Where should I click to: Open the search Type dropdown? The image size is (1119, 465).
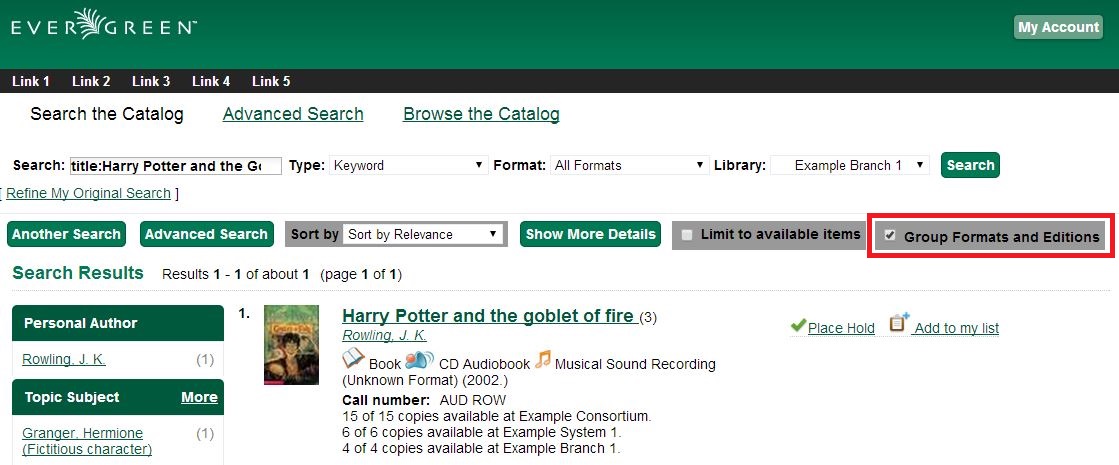408,165
